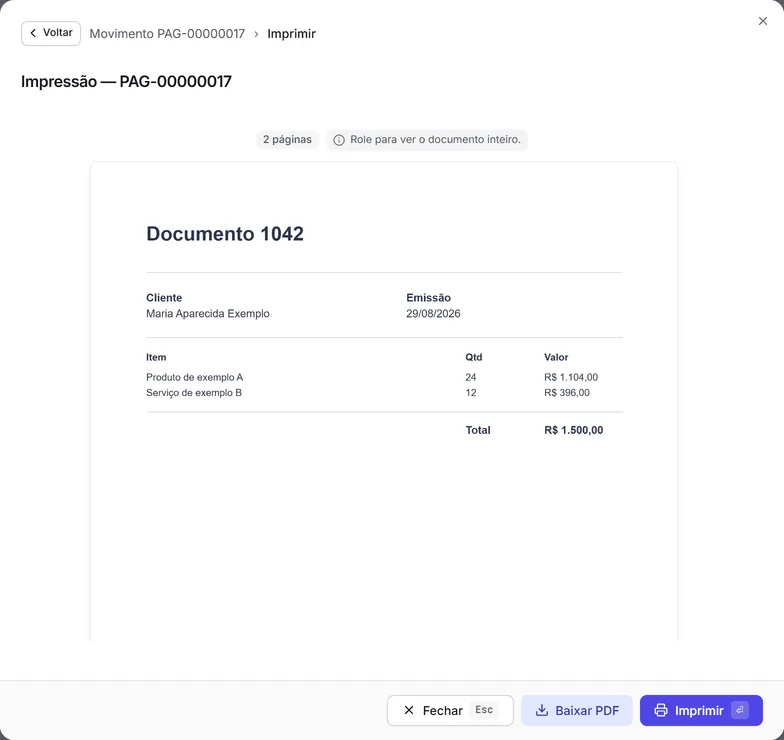Screen dimensions: 784x740
Task: Select the Imprimir breadcrumb item
Action: coord(292,34)
